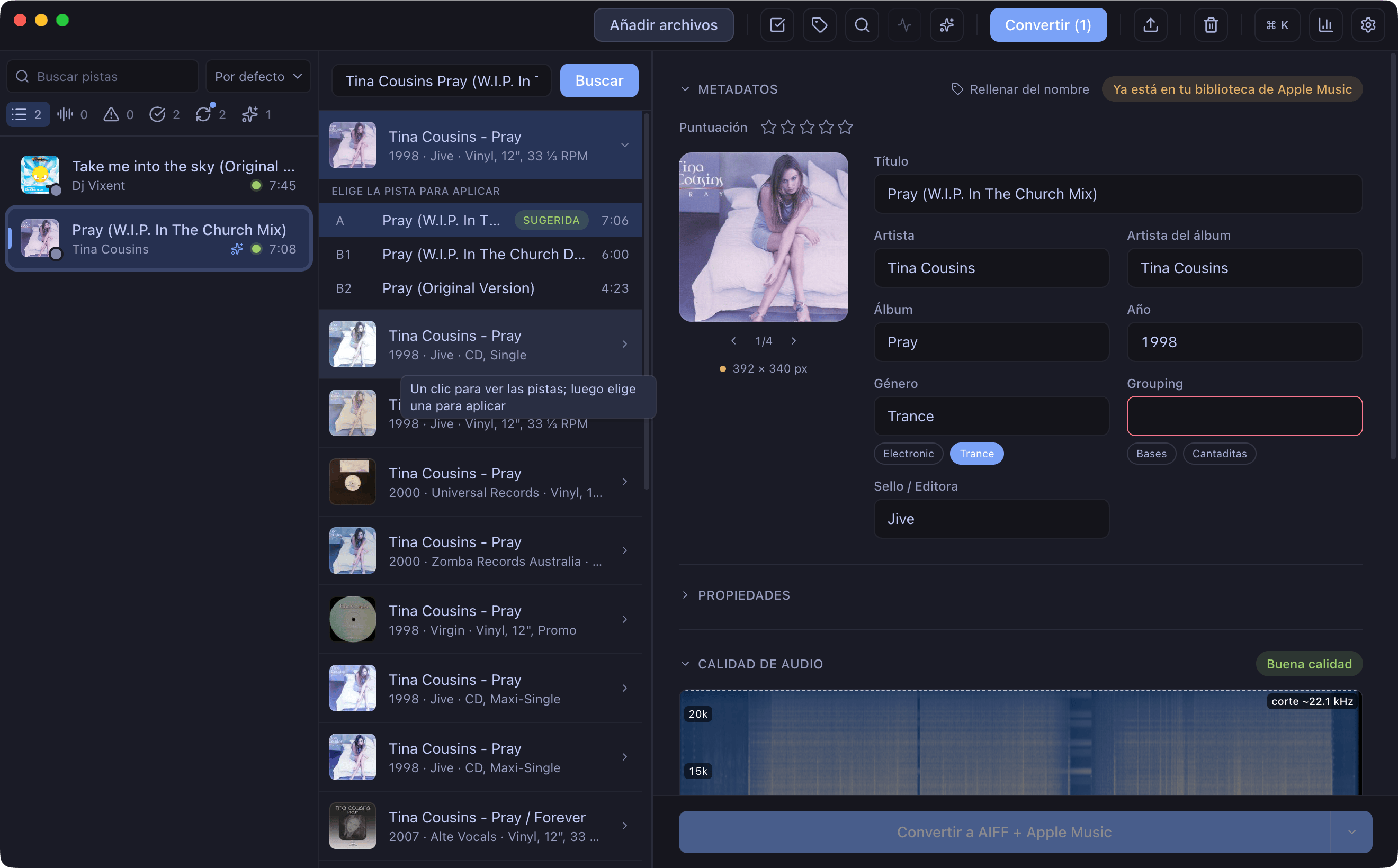Show all tracks filter tab with count 2
The height and width of the screenshot is (868, 1398).
28,114
